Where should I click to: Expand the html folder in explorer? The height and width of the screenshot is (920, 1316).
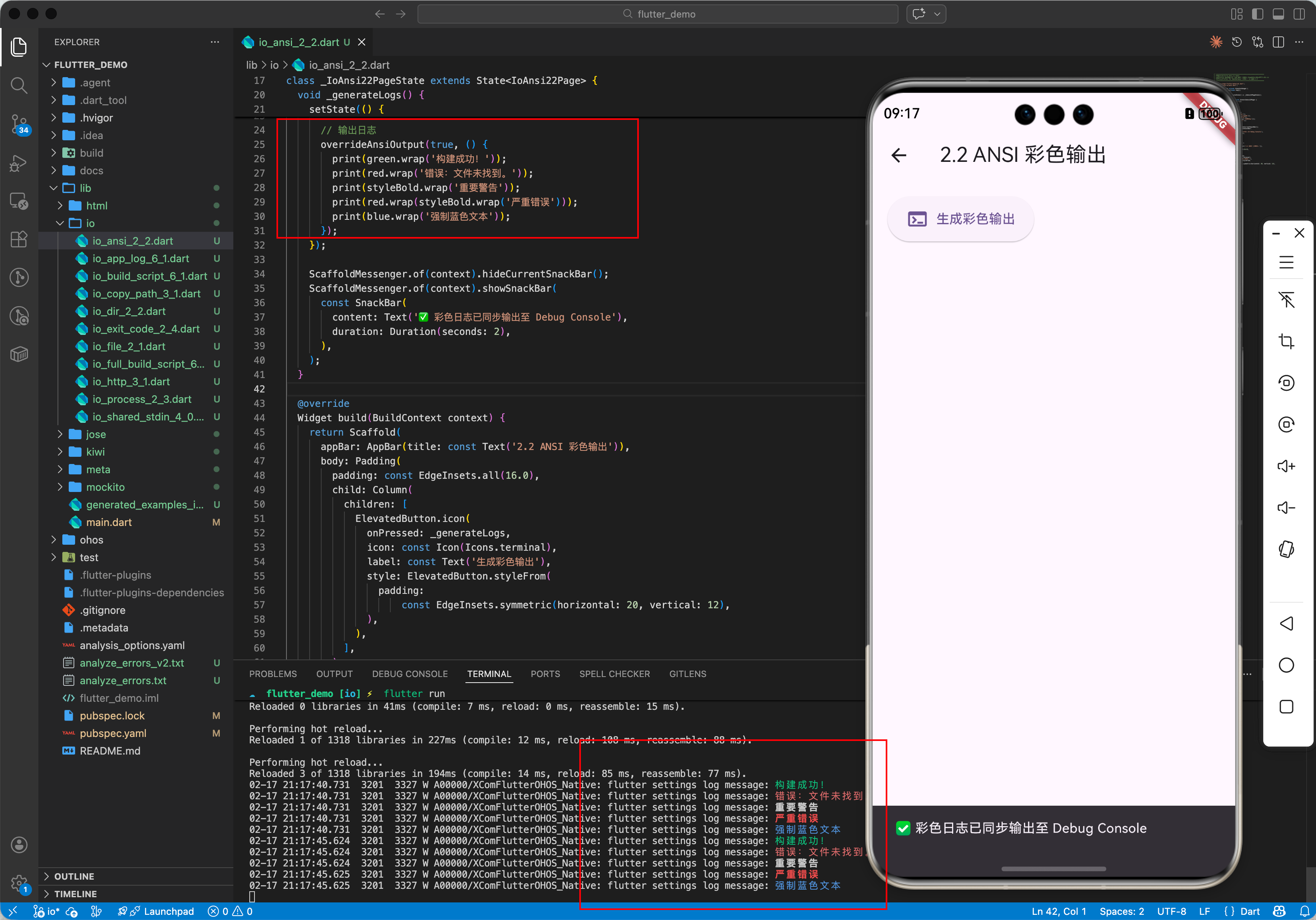click(96, 206)
